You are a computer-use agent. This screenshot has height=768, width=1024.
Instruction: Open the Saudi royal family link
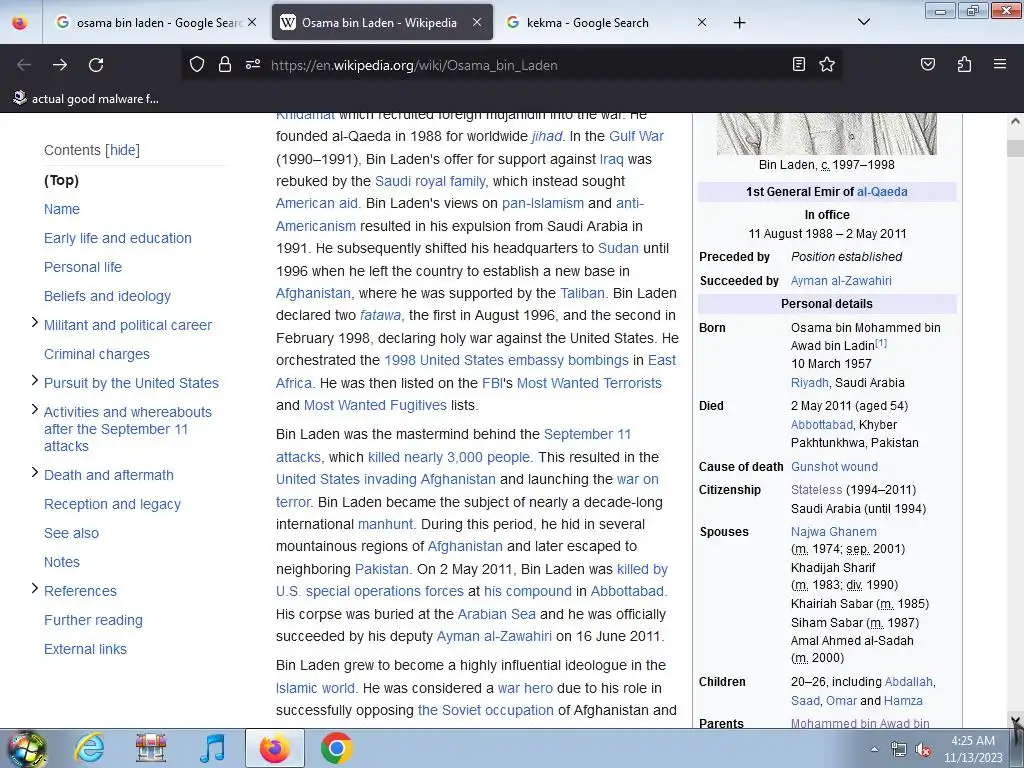click(x=431, y=181)
